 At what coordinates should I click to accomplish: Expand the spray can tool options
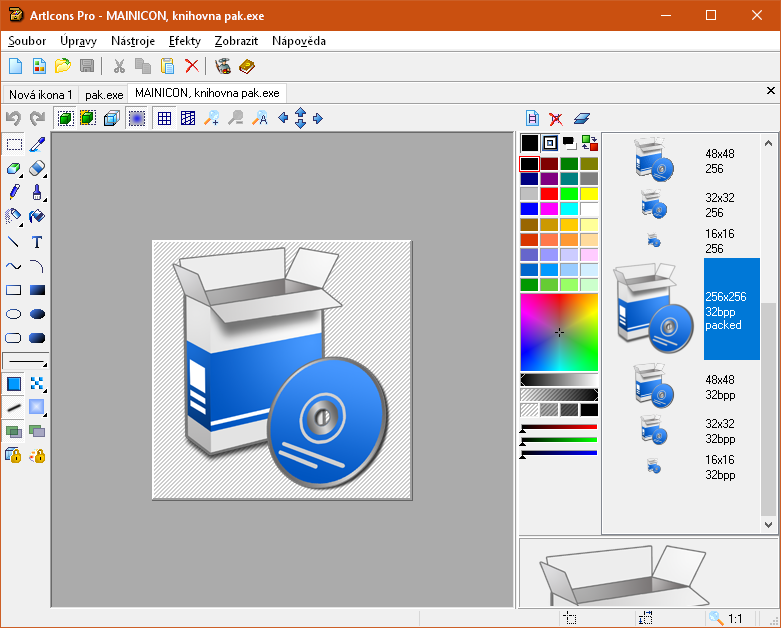pos(21,223)
